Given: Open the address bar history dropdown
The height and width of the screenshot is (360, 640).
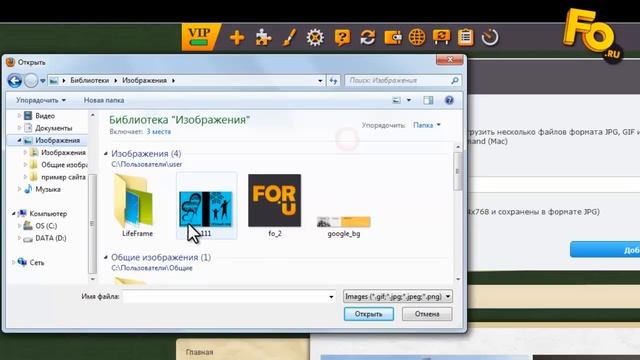Looking at the screenshot, I should pyautogui.click(x=320, y=81).
